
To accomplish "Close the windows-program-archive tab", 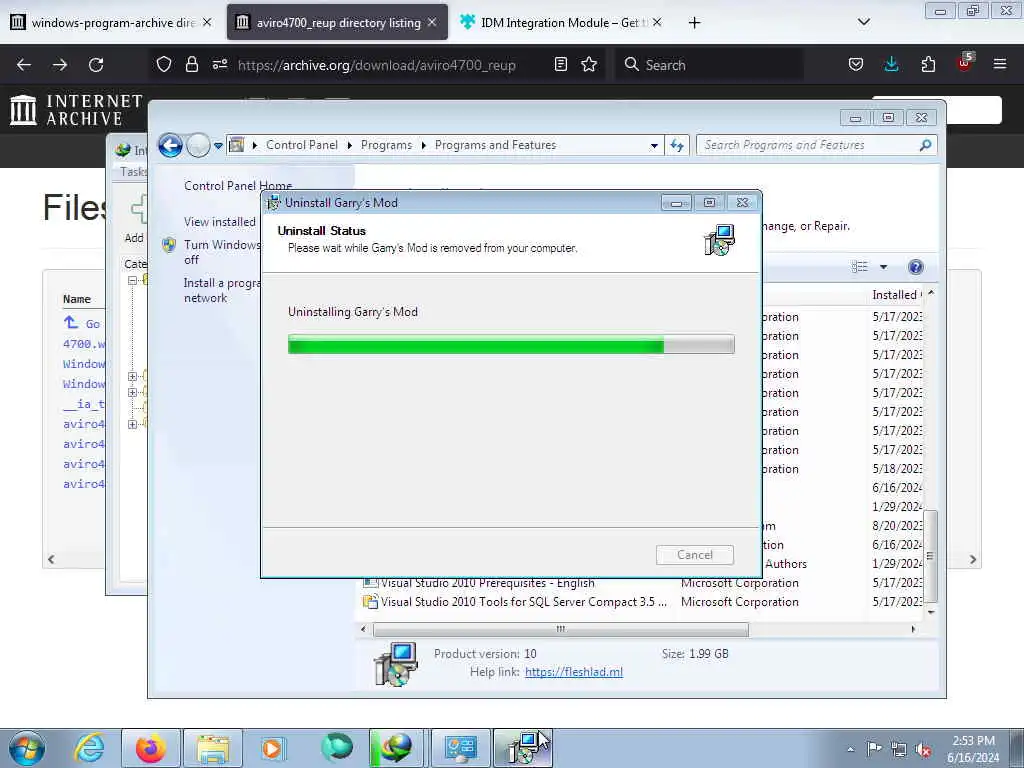I will click(x=207, y=22).
